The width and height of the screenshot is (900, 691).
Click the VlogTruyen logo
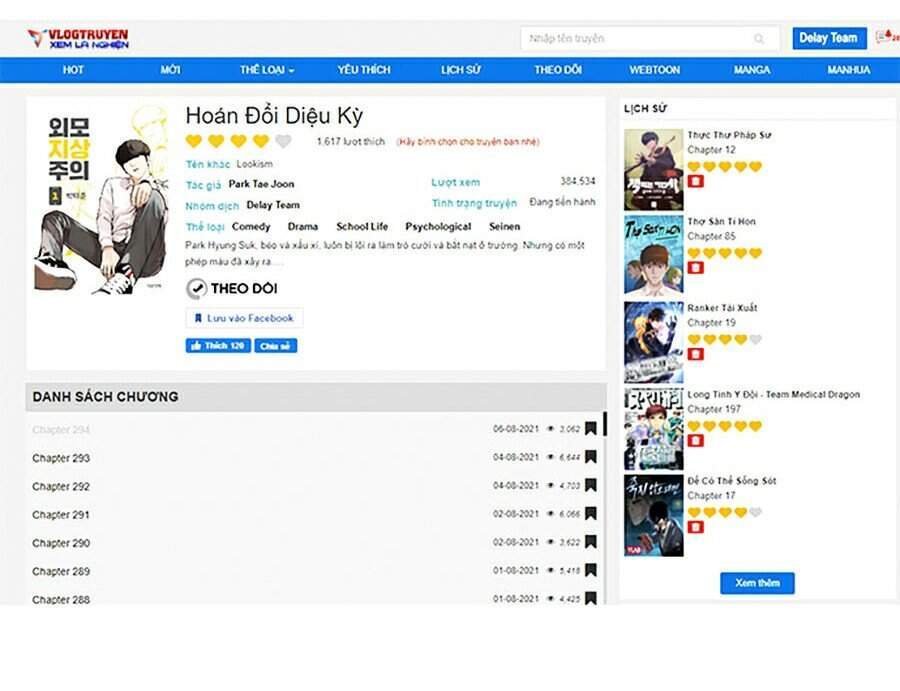tap(78, 39)
